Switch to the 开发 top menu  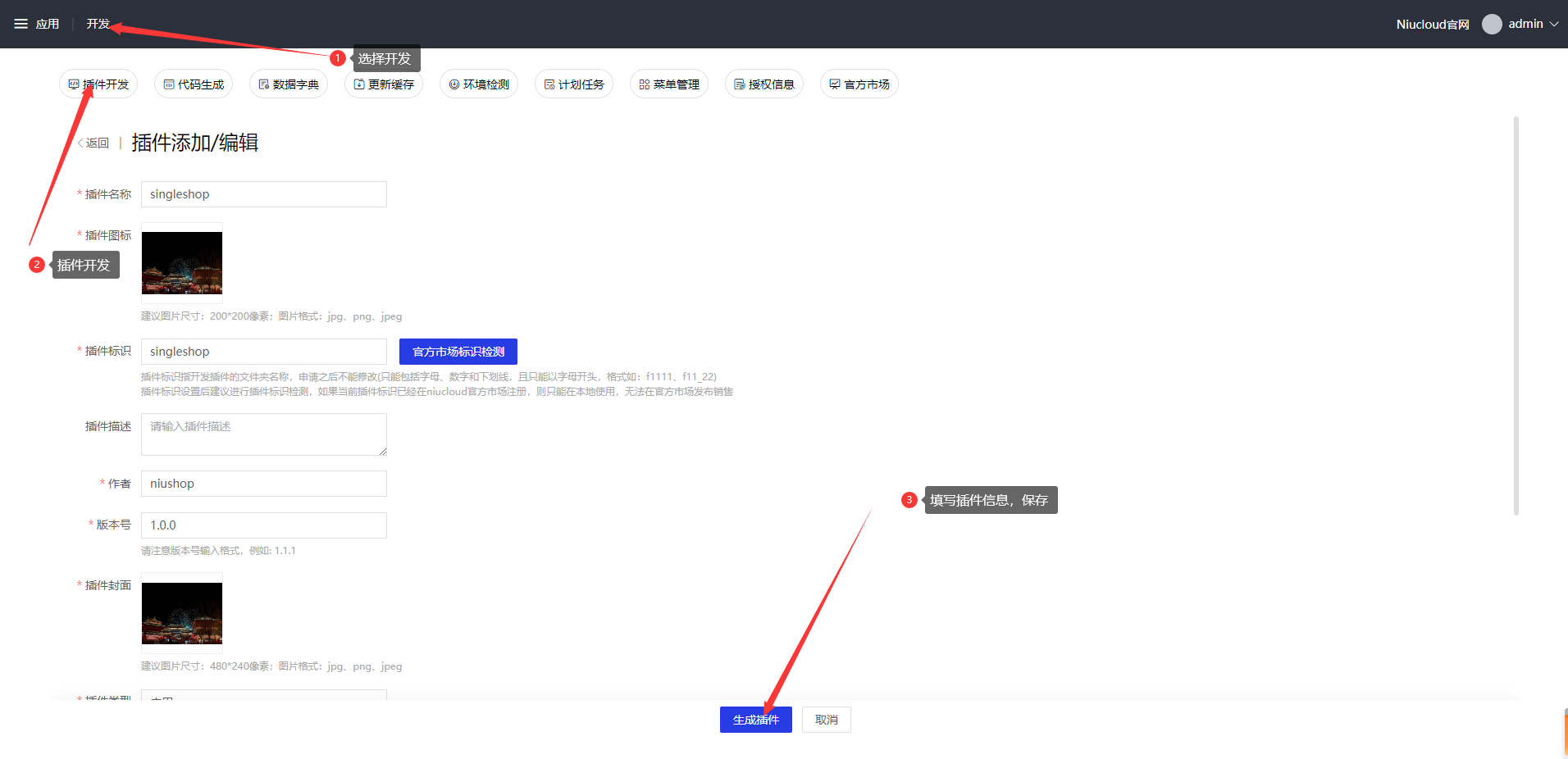(98, 24)
